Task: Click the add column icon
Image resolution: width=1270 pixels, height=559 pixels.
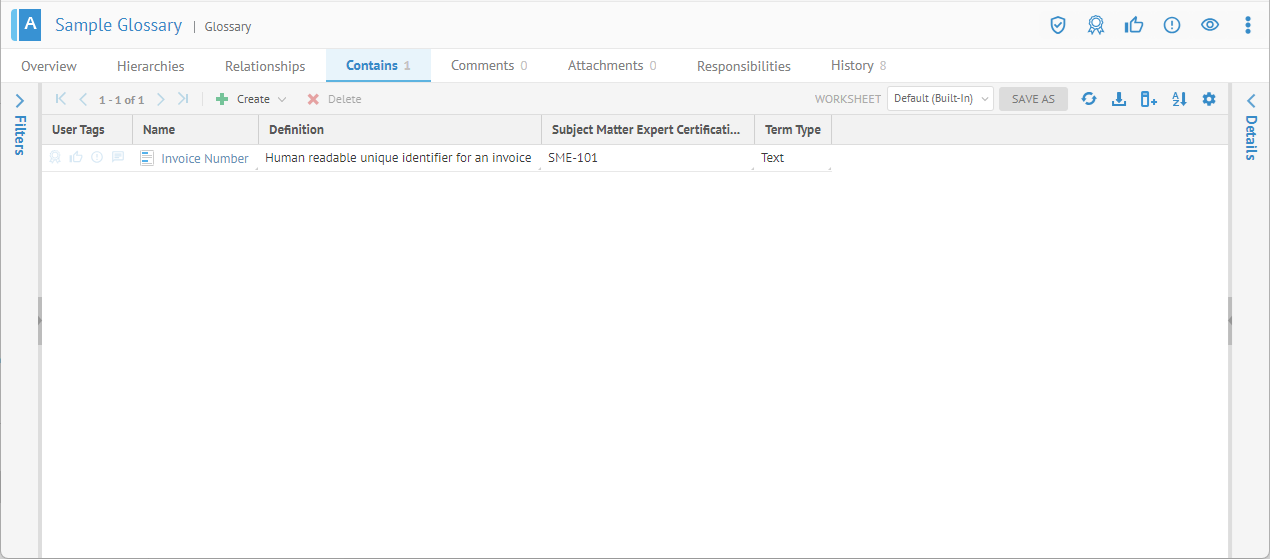Action: click(x=1149, y=99)
